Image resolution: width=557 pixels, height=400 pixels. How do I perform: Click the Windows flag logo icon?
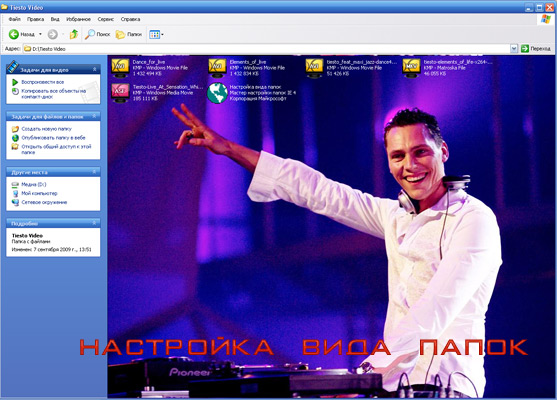click(x=546, y=19)
